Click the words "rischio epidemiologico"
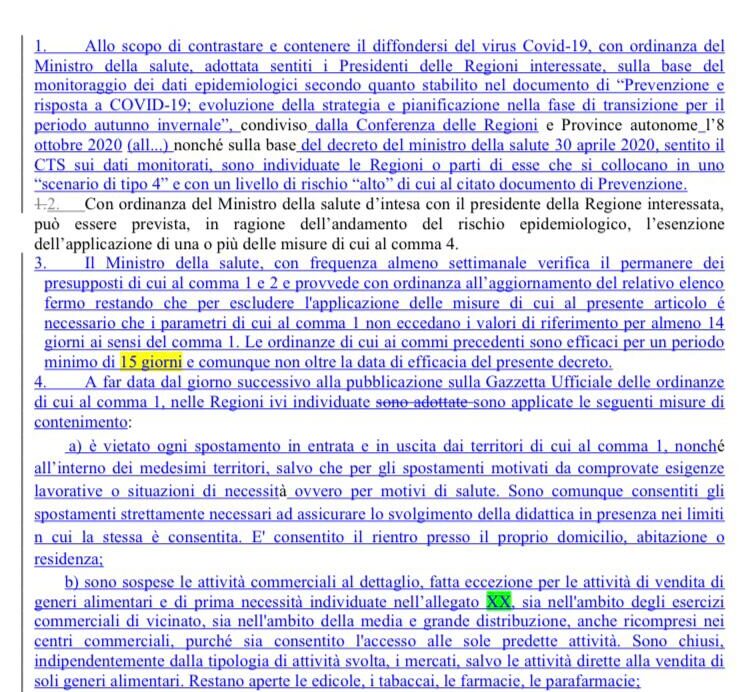 click(x=544, y=224)
